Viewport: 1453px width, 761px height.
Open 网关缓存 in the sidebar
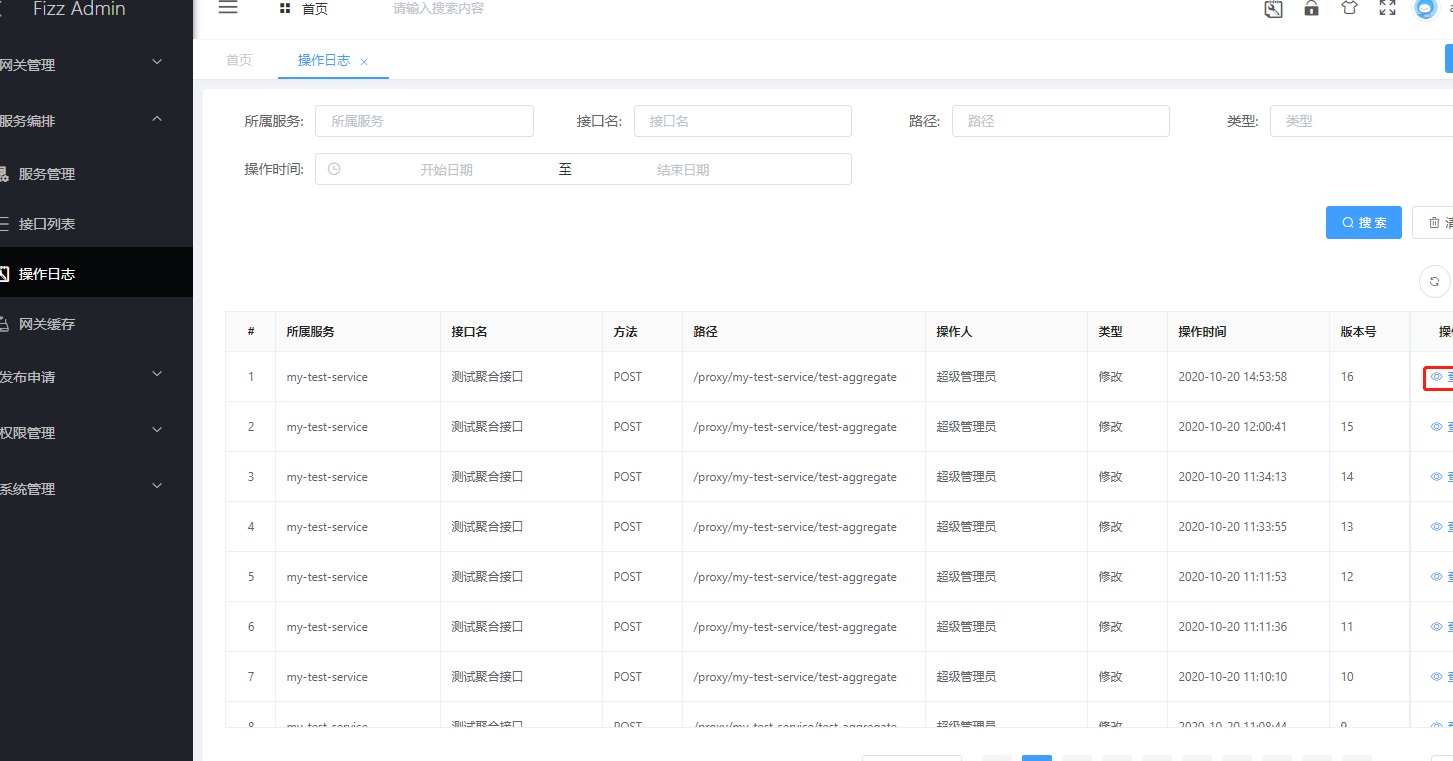[x=96, y=323]
